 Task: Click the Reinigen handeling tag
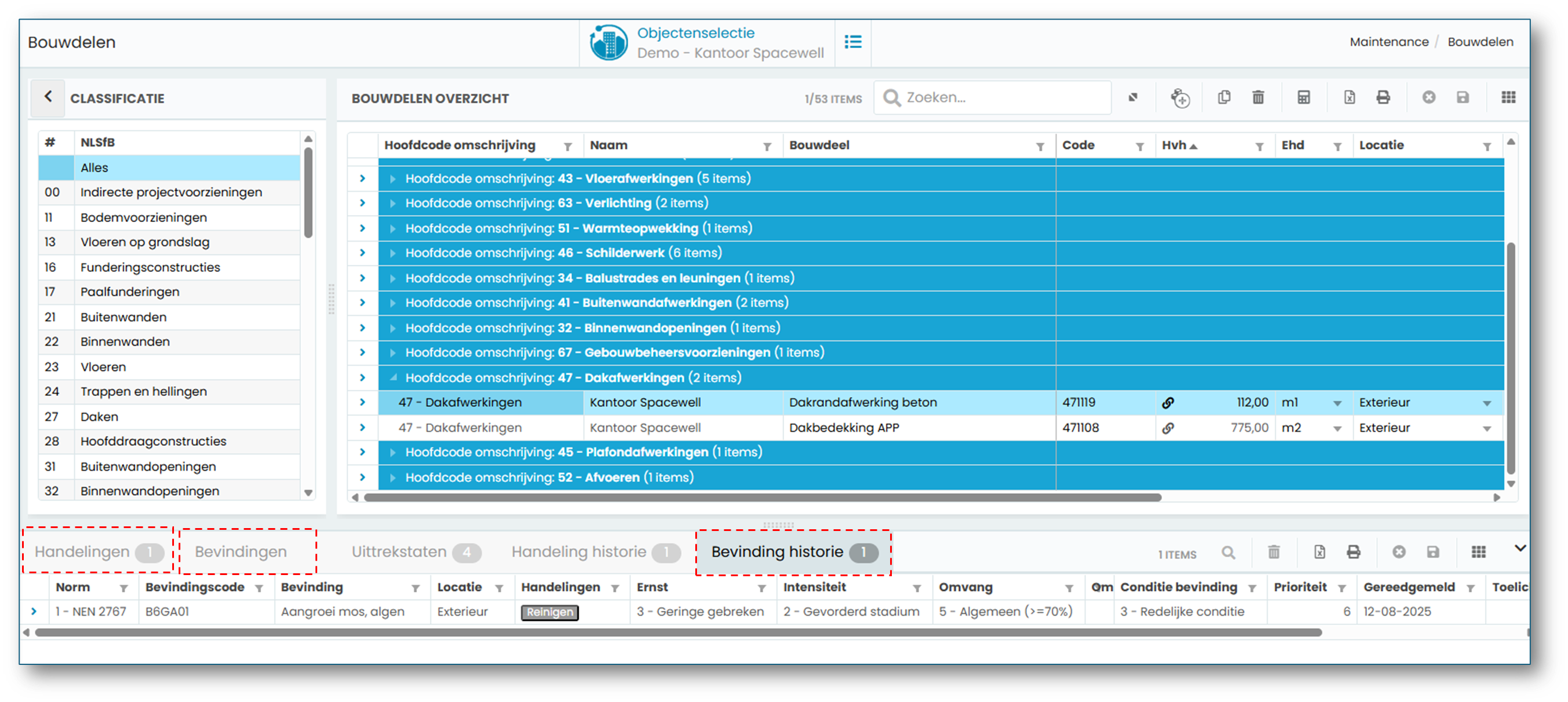click(x=549, y=612)
